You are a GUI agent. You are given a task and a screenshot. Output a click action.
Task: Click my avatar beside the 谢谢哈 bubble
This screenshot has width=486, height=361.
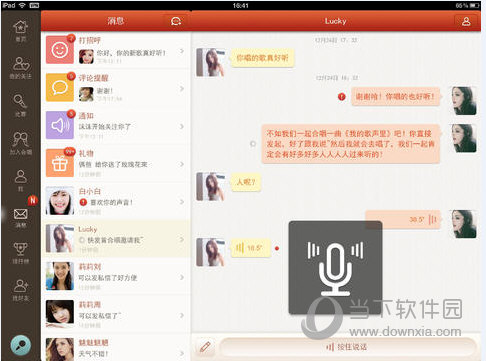pos(463,101)
